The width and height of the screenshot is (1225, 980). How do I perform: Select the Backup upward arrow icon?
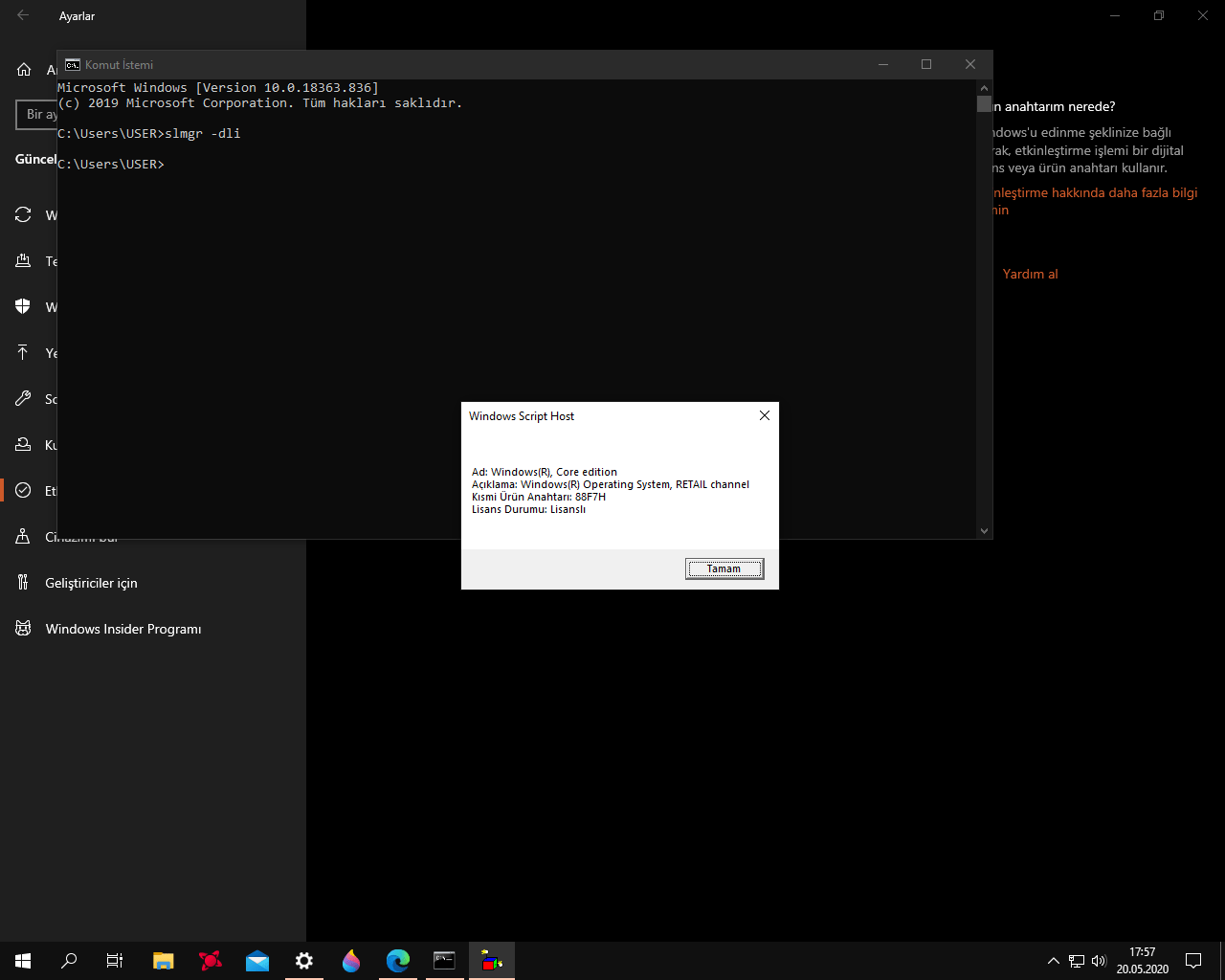pyautogui.click(x=23, y=353)
